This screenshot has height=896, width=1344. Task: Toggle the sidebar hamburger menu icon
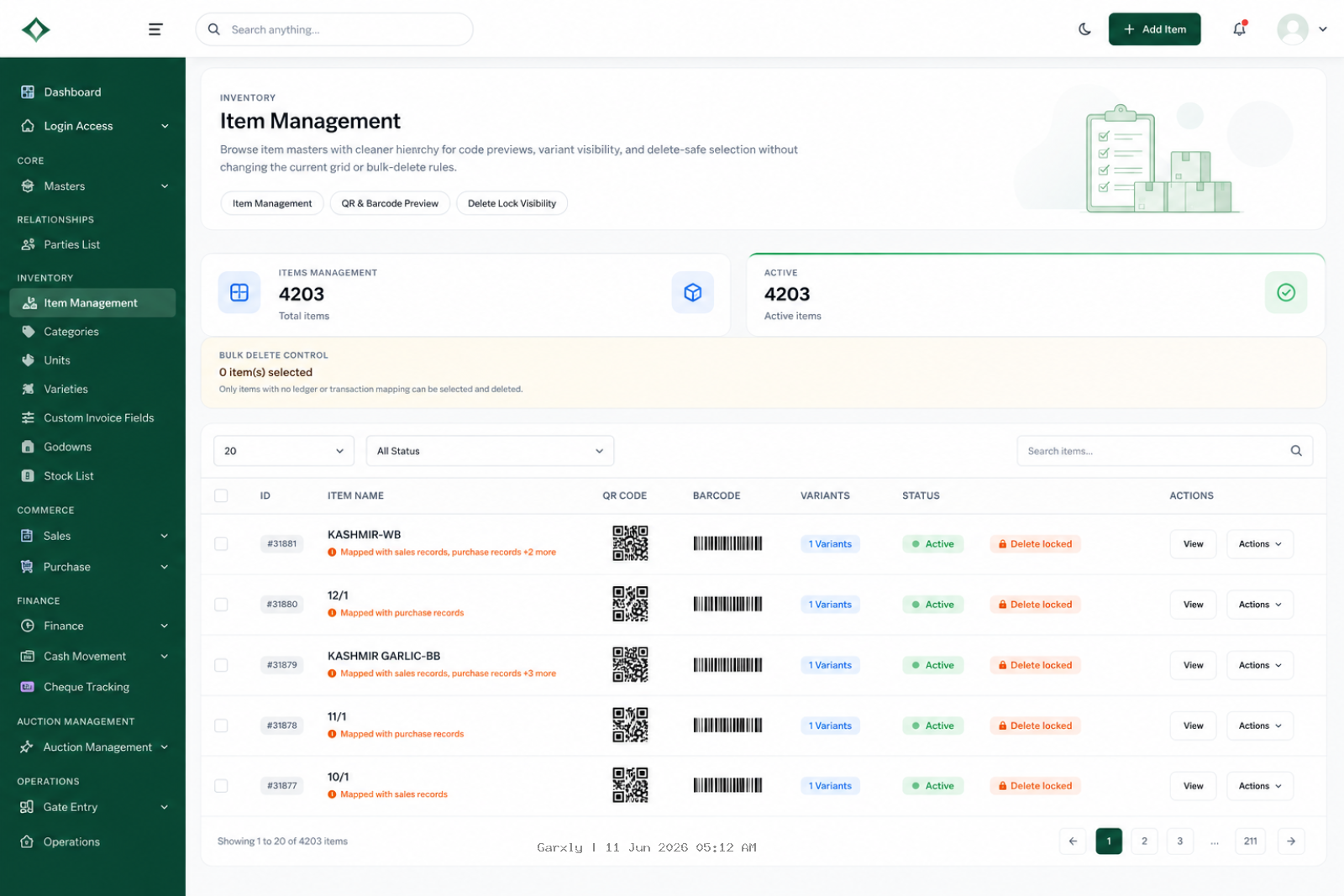pyautogui.click(x=155, y=29)
